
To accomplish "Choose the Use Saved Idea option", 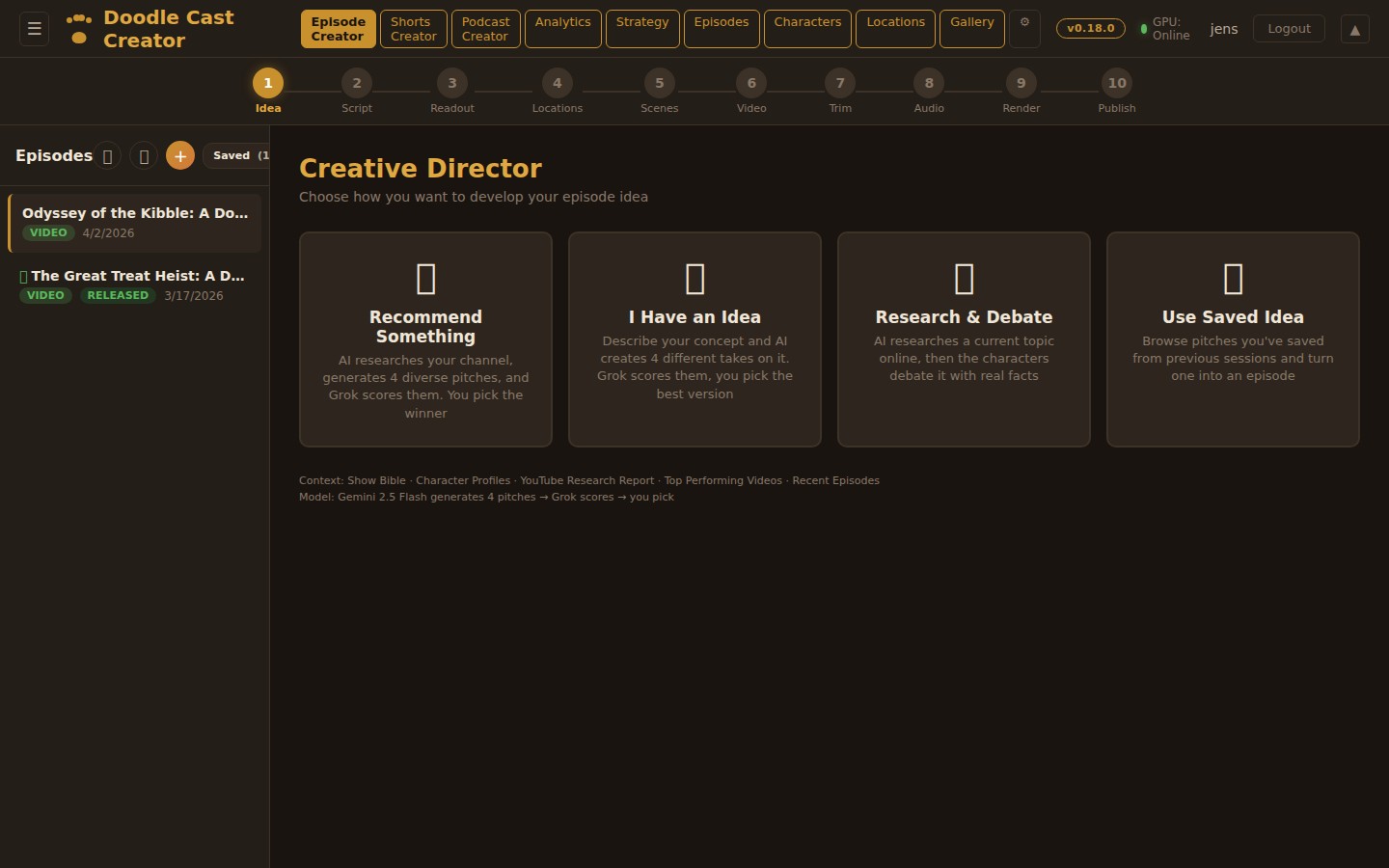I will point(1233,339).
